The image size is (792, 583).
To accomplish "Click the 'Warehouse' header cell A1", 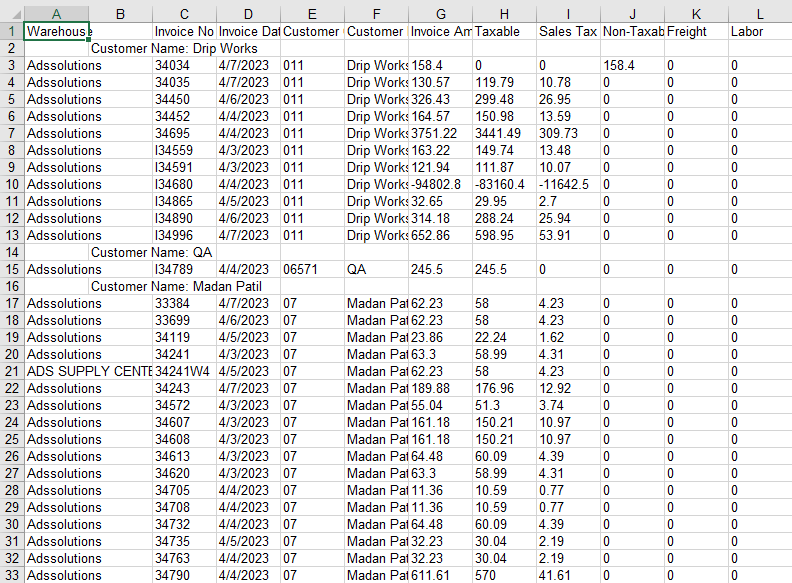I will (x=56, y=31).
